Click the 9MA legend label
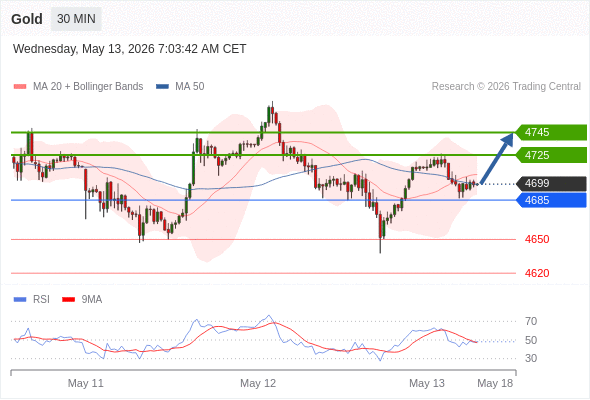590x400 pixels. click(92, 300)
